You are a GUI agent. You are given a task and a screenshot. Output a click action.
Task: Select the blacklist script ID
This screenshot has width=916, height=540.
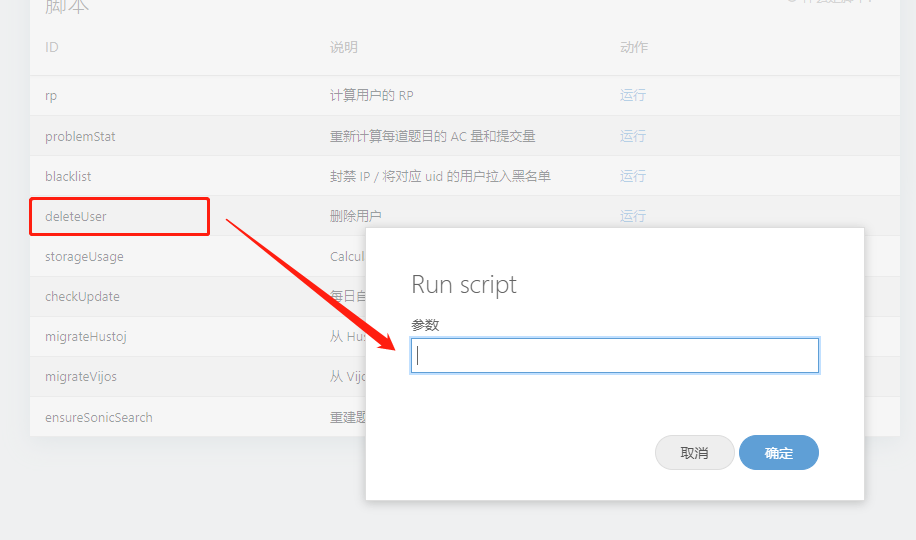68,176
